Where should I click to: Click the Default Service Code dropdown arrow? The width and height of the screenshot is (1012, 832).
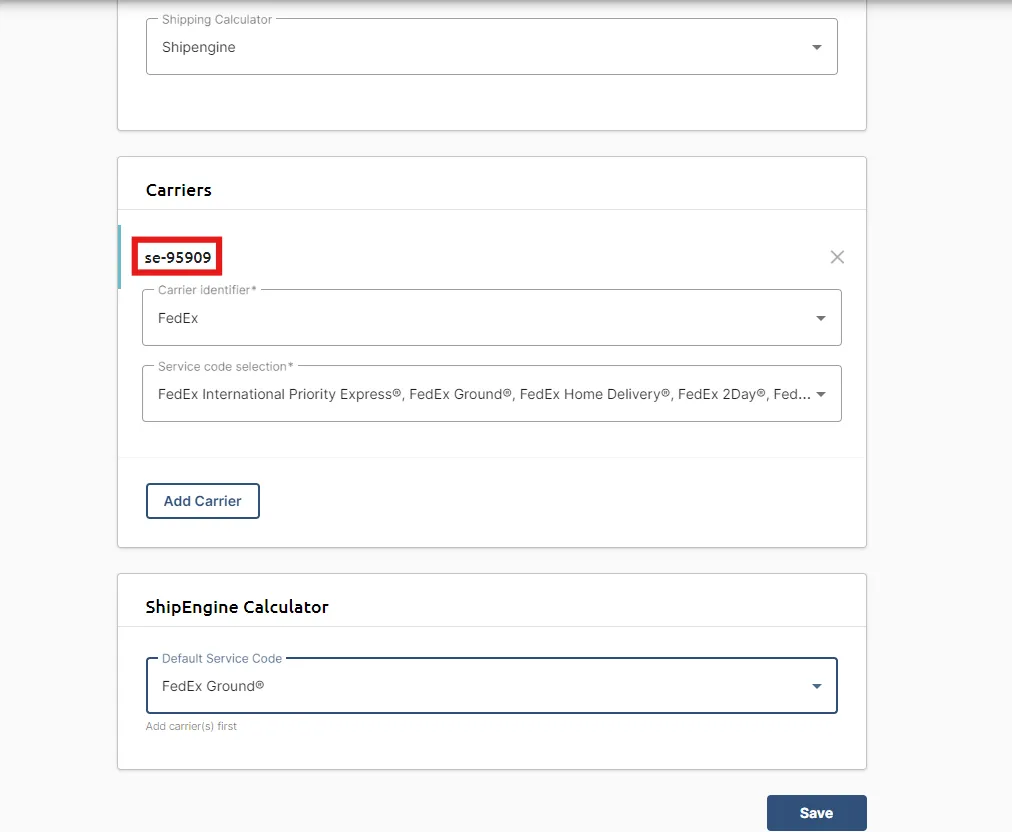click(816, 686)
